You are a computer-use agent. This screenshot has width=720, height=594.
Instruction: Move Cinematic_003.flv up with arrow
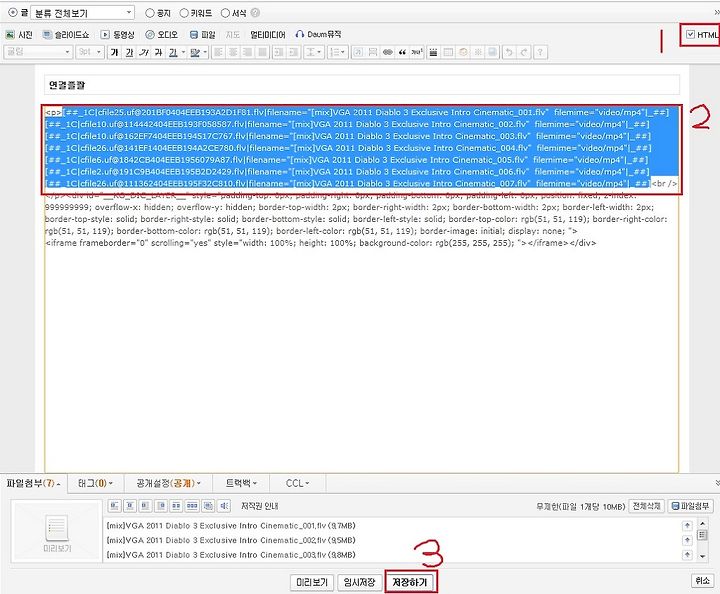pyautogui.click(x=687, y=555)
